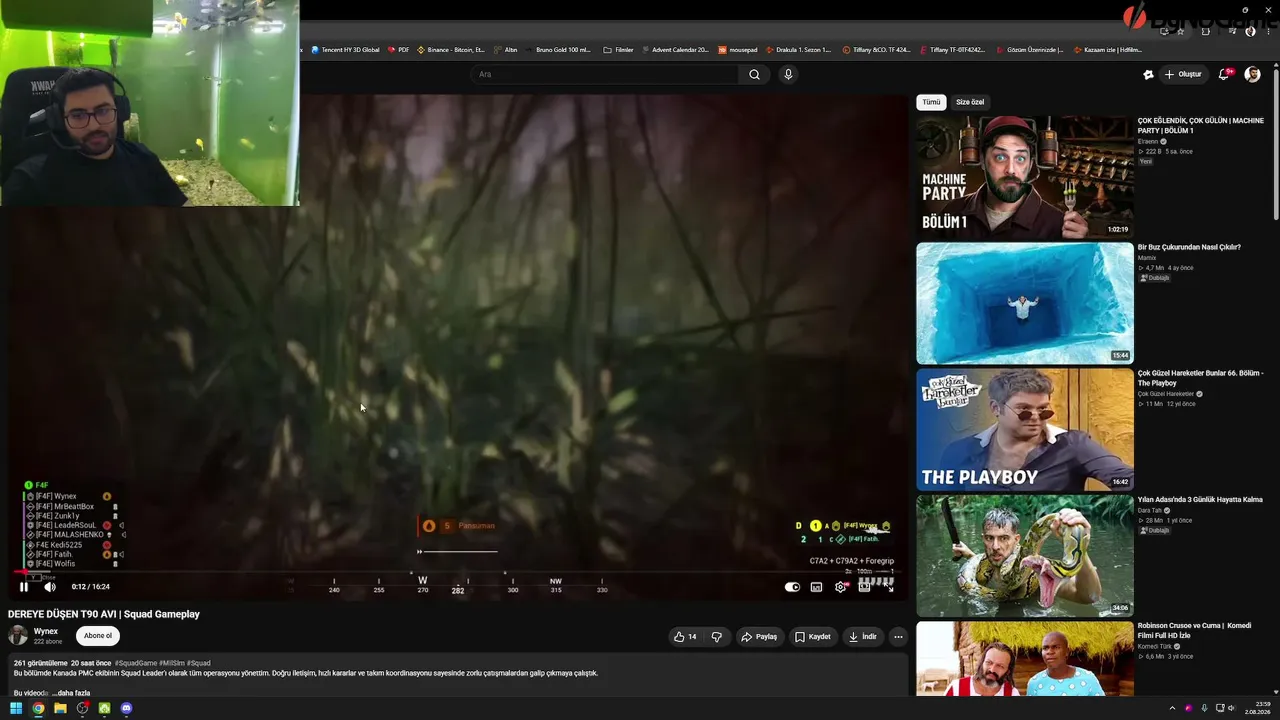Open the Eraenn channel link

click(x=1148, y=142)
